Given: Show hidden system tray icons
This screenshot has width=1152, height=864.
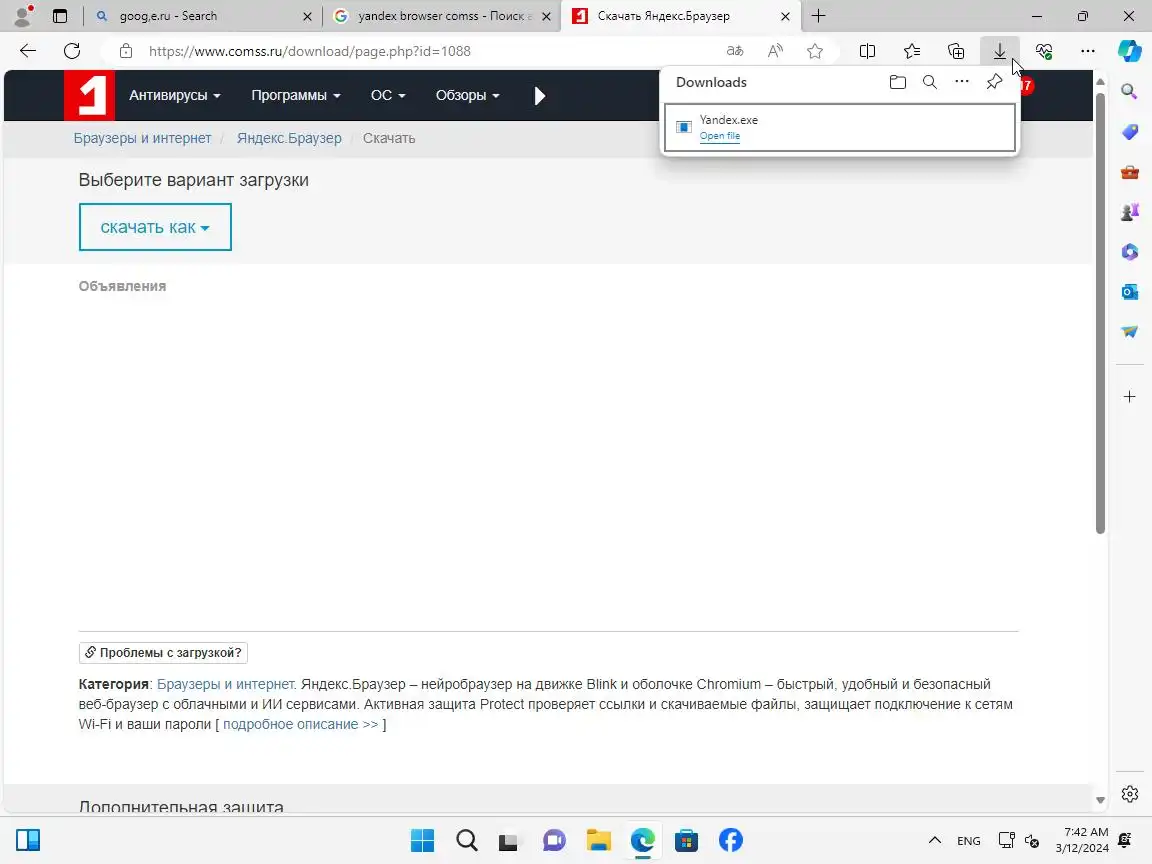Looking at the screenshot, I should 935,840.
